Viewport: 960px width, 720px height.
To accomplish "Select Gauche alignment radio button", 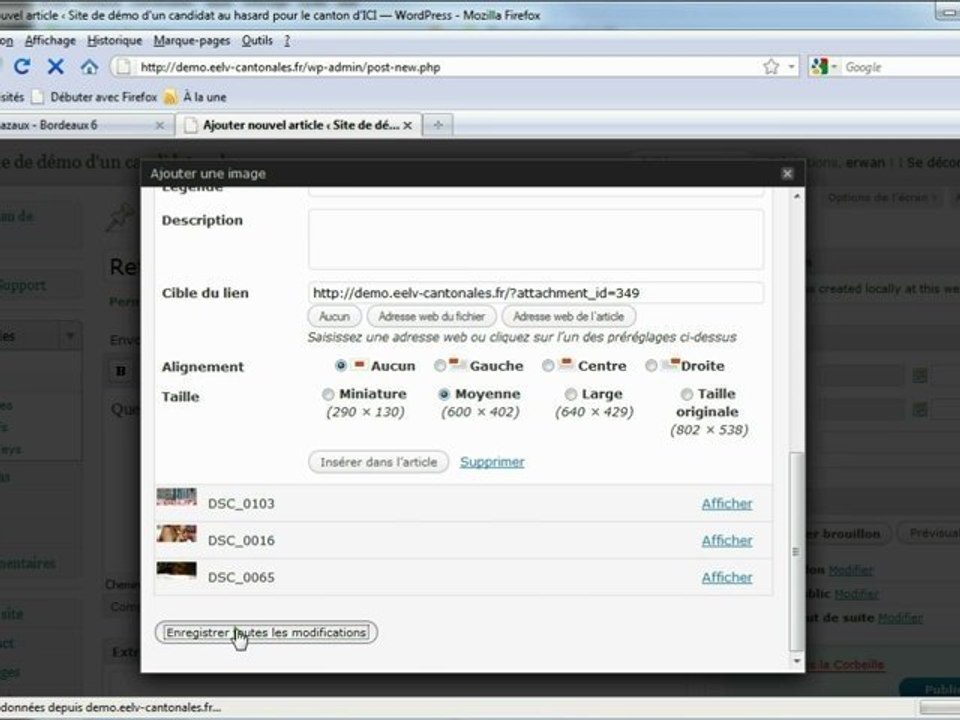I will click(440, 366).
